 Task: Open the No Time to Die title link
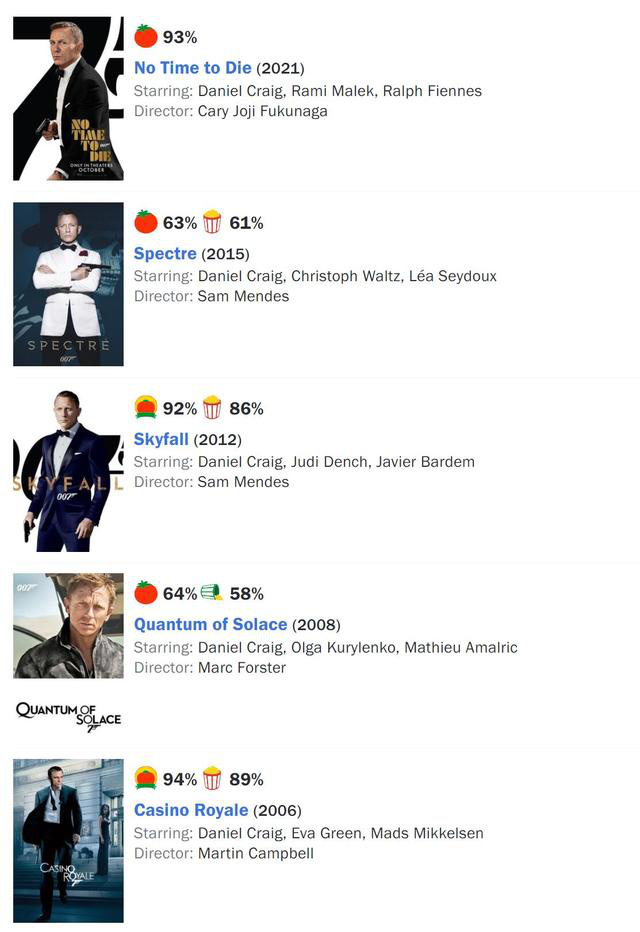click(193, 68)
